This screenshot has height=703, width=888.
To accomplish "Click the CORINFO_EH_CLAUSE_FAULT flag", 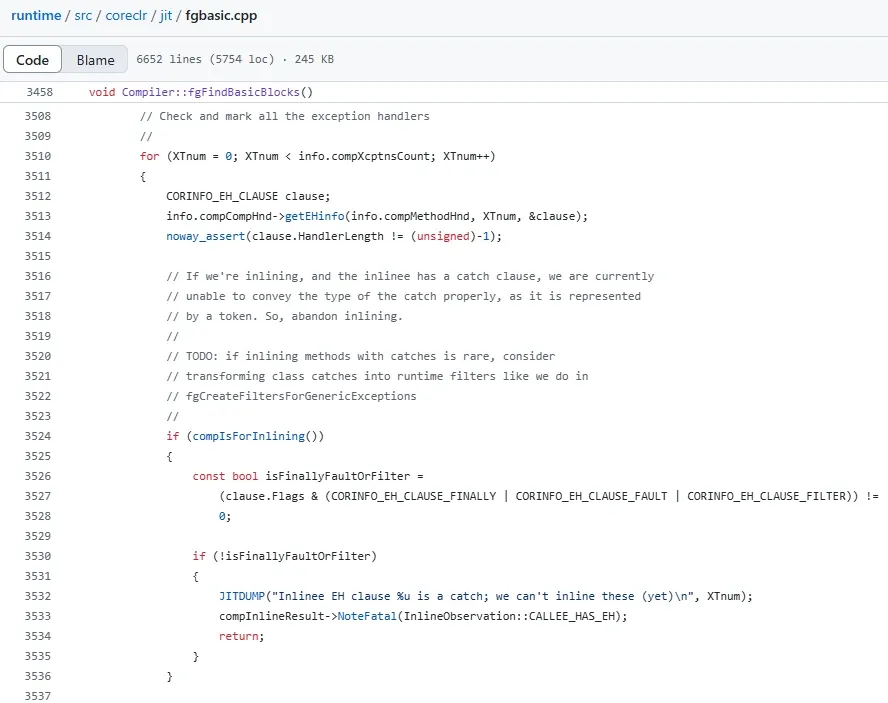I will [591, 496].
